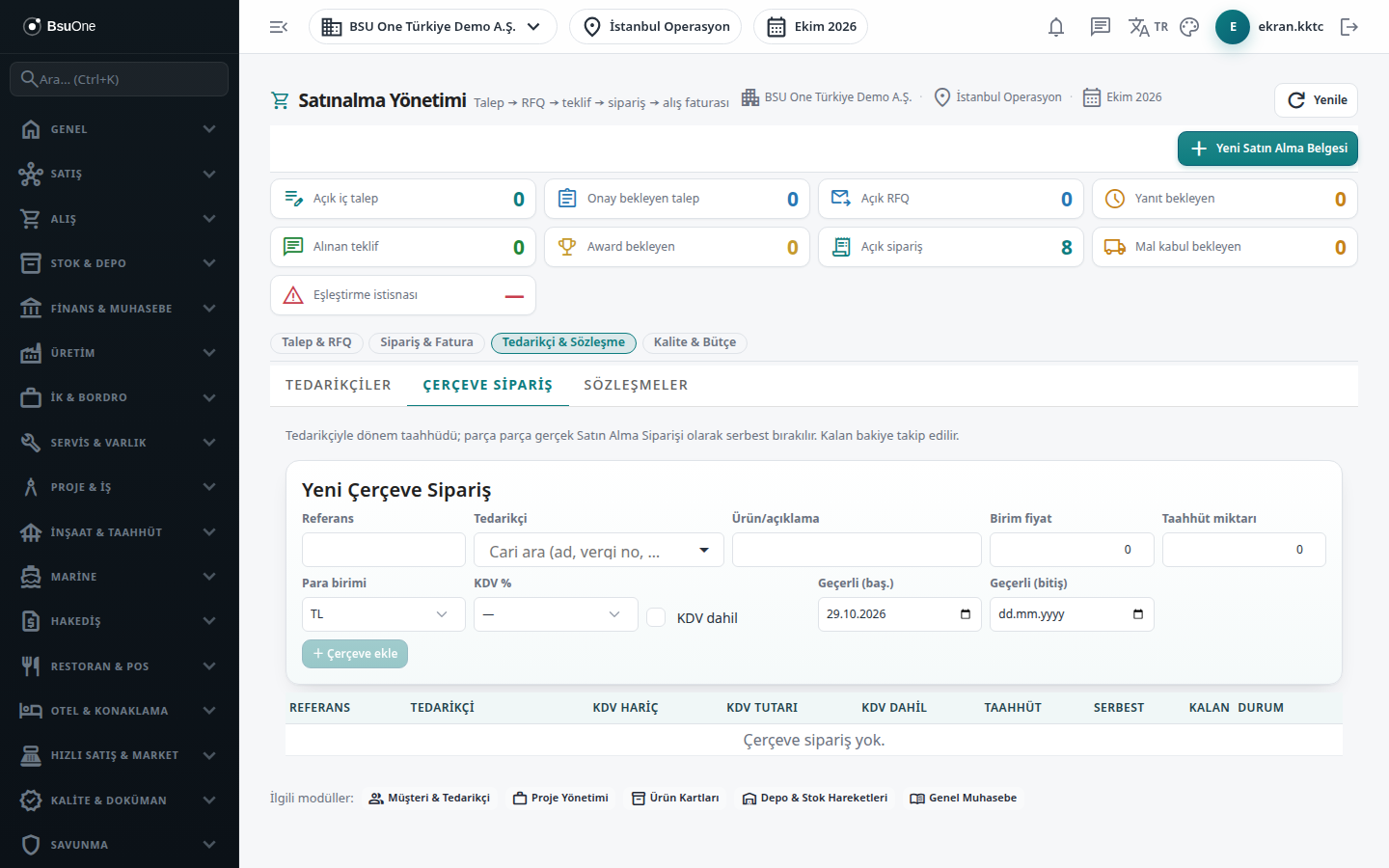Switch to the TEDARİKÇİLER tab
Screen dimensions: 1389x868
point(339,385)
